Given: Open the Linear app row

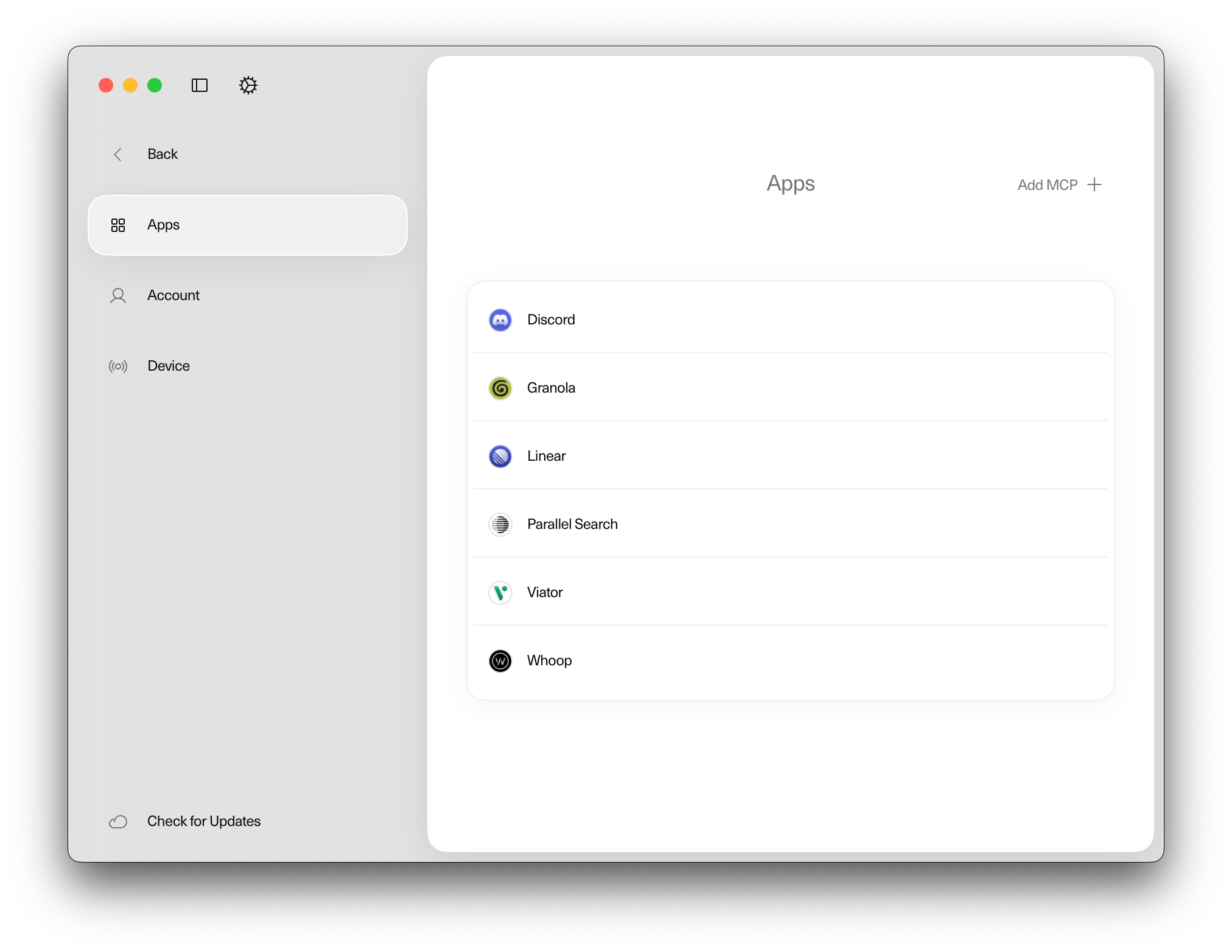Looking at the screenshot, I should coord(790,455).
